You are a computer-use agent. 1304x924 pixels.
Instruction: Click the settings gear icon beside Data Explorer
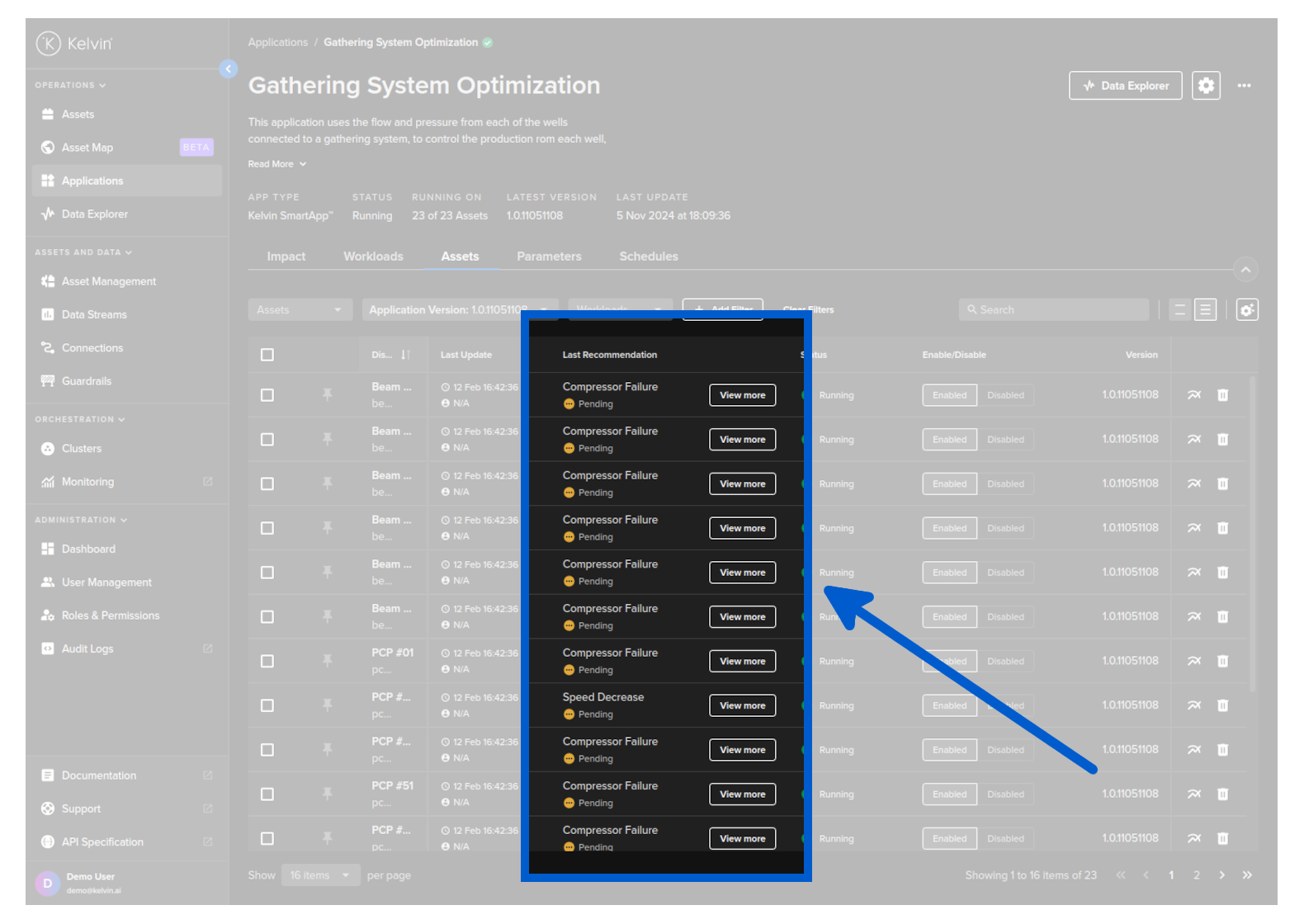[x=1206, y=86]
